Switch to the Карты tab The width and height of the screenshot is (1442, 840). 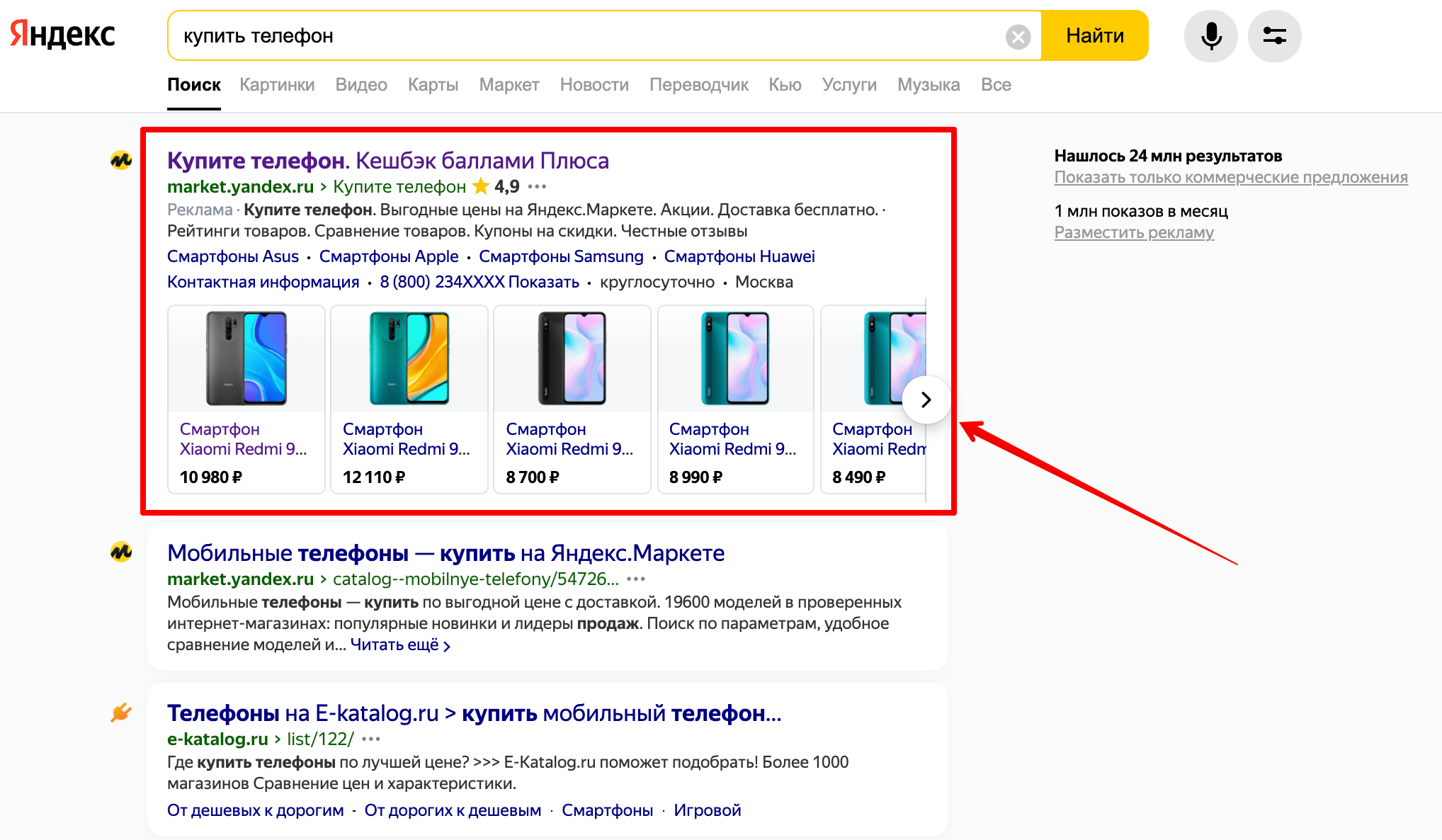(433, 85)
